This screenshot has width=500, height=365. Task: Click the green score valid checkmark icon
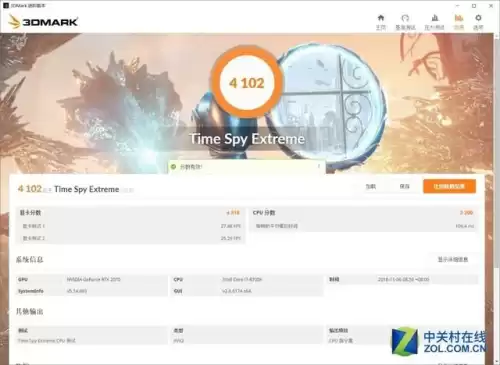pyautogui.click(x=173, y=167)
